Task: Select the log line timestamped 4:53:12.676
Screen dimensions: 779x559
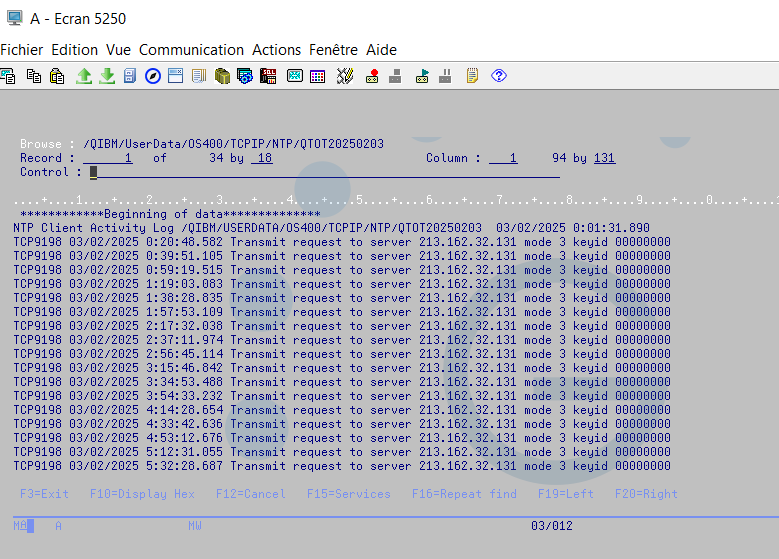Action: [x=342, y=438]
